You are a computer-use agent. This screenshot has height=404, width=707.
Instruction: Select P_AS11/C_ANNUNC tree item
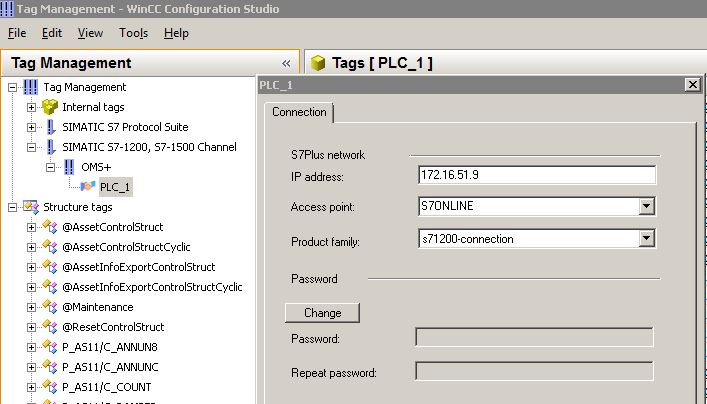coord(110,367)
